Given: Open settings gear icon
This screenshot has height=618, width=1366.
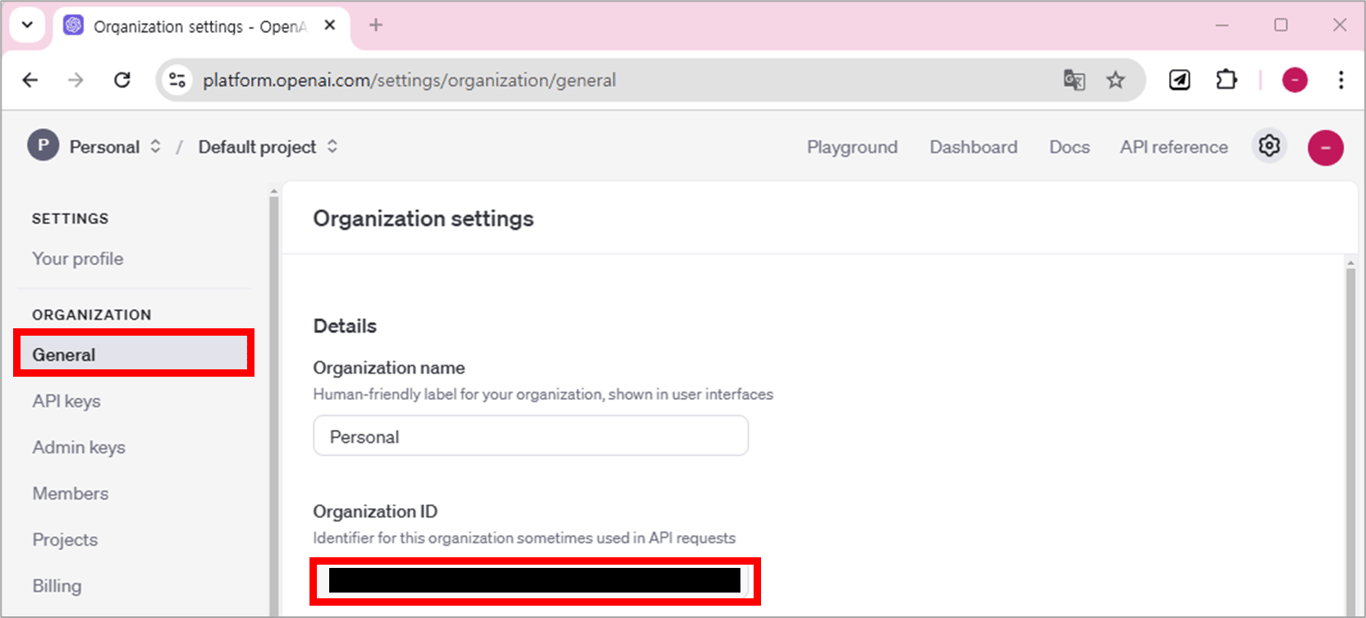Looking at the screenshot, I should click(1269, 146).
